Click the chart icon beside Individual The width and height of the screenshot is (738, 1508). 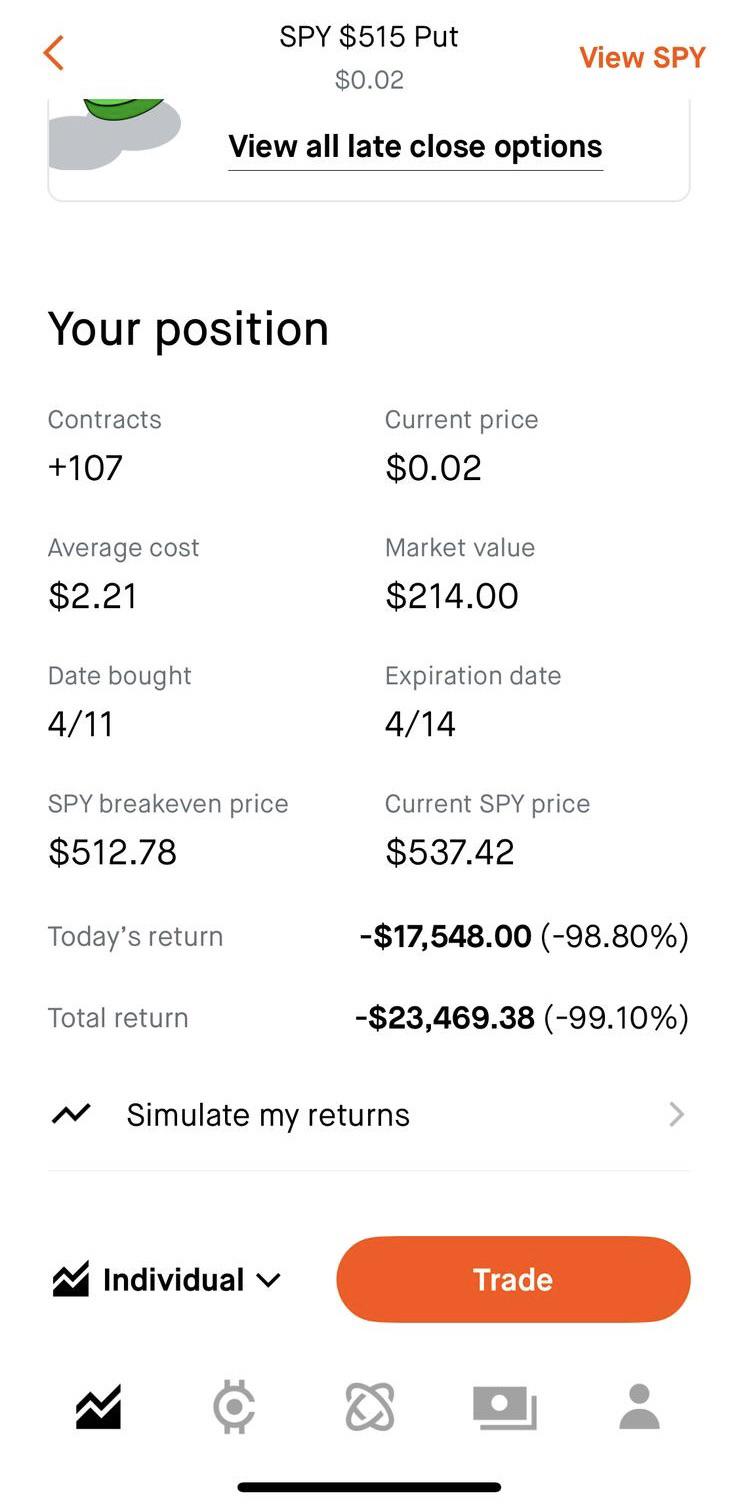[70, 1280]
